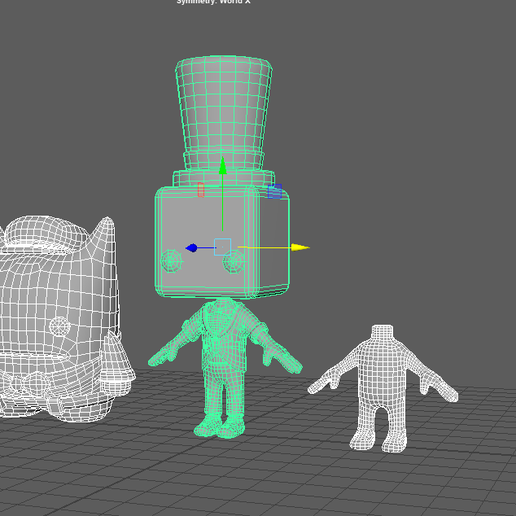Select the green wireframe character body
The height and width of the screenshot is (516, 516).
(225, 367)
